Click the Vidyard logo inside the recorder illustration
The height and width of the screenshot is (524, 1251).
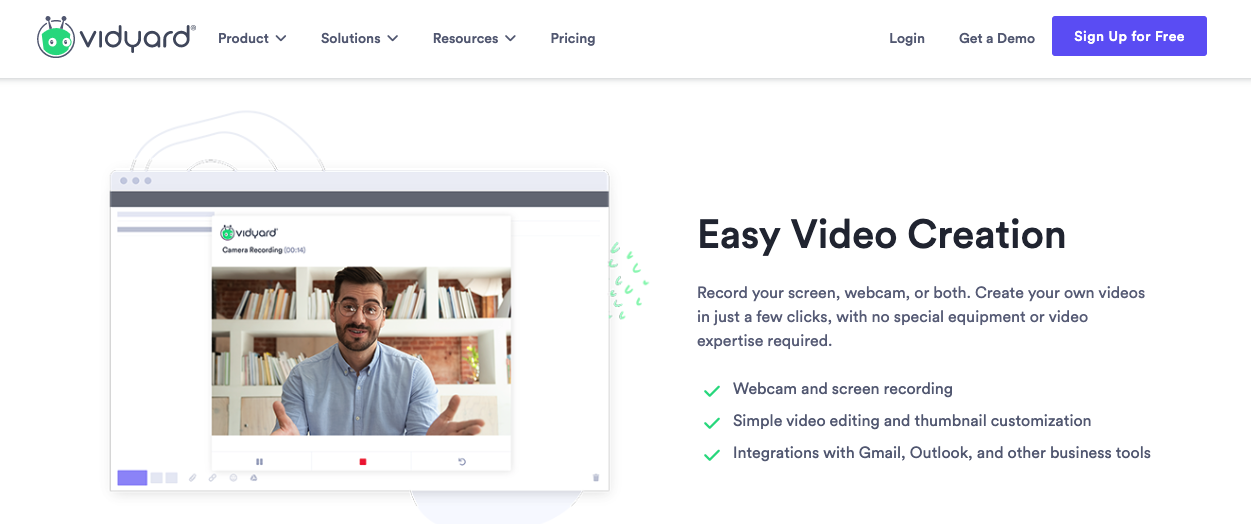[249, 232]
